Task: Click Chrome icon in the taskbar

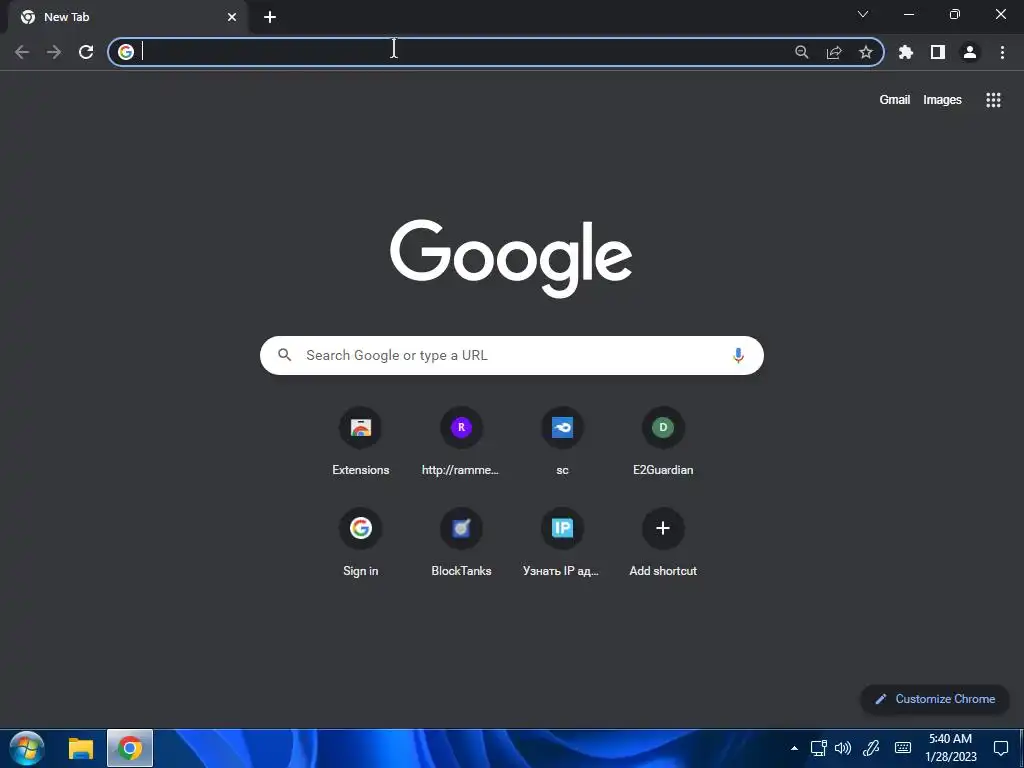Action: (130, 748)
